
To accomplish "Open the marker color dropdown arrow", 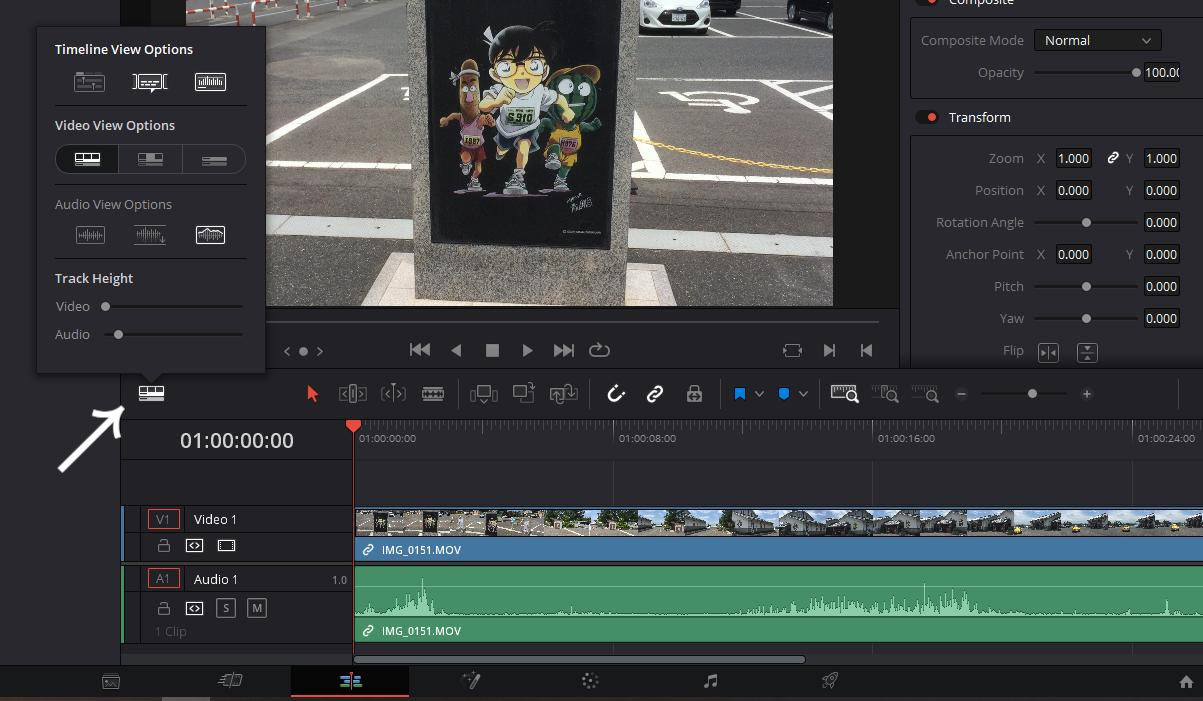I will [804, 394].
